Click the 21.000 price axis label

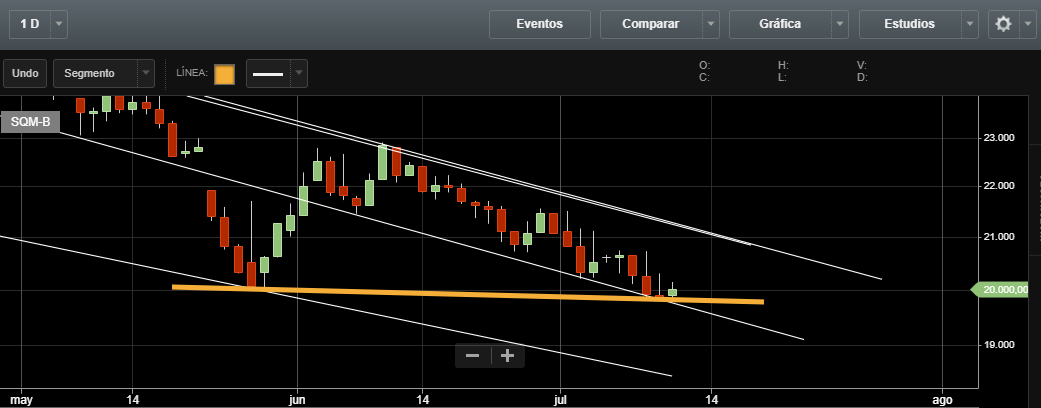998,237
